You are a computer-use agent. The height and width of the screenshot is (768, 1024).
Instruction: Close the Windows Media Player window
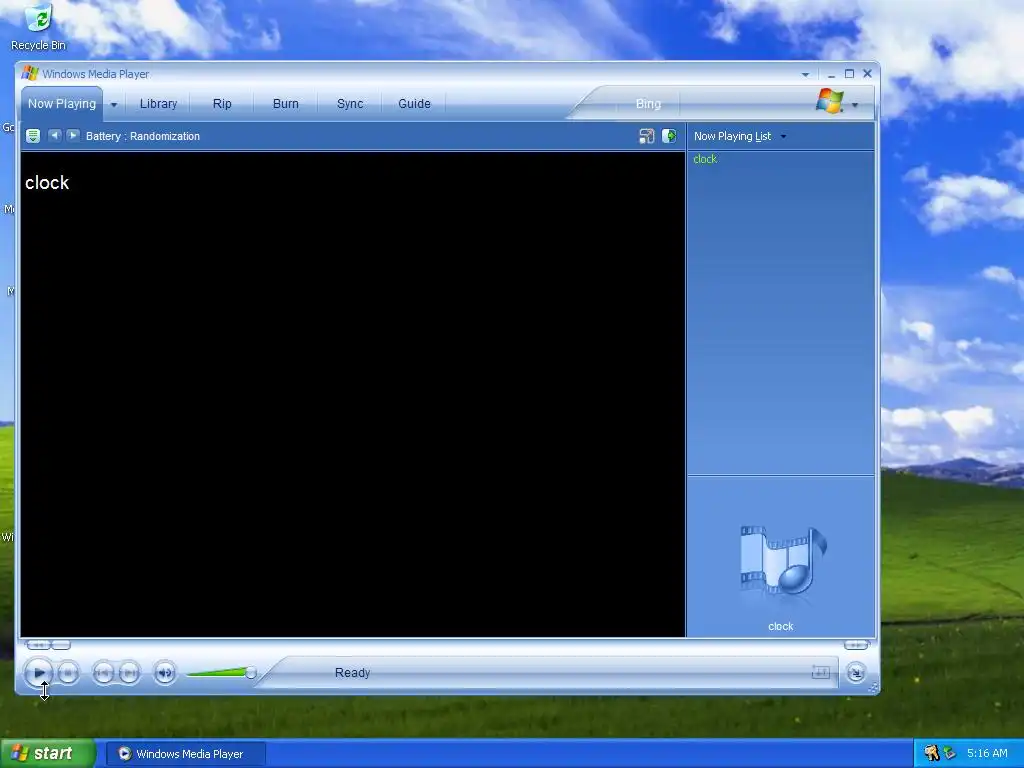point(867,74)
